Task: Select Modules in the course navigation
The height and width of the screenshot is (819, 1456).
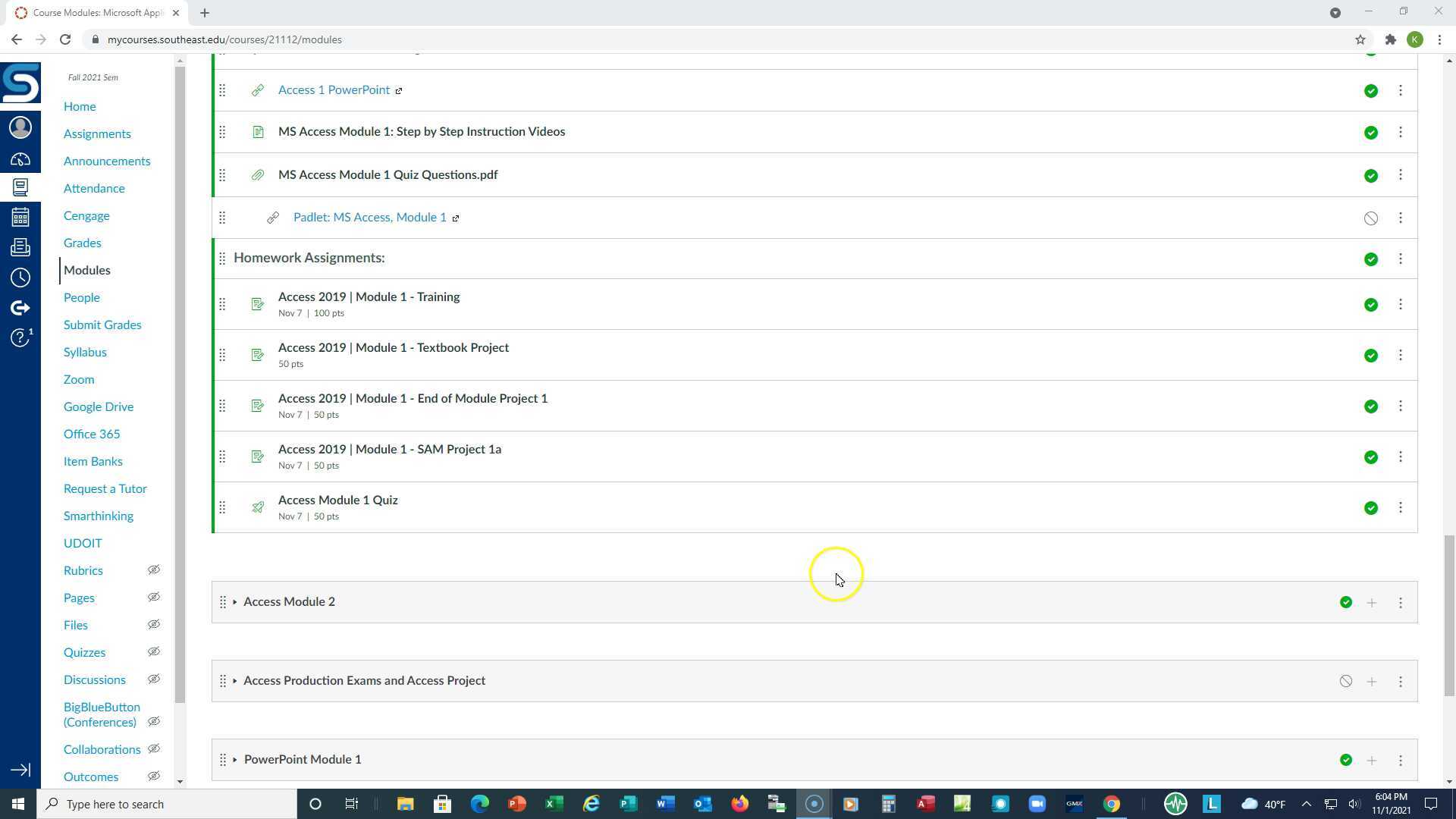Action: (x=87, y=270)
